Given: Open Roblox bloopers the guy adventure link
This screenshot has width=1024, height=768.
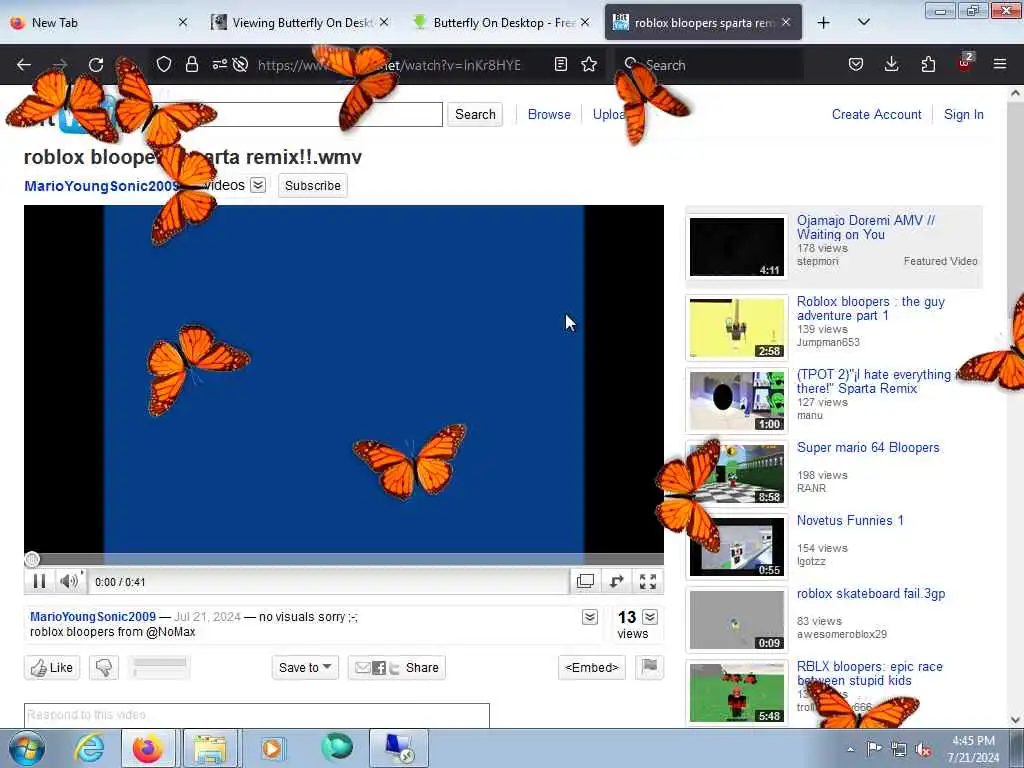Looking at the screenshot, I should pos(871,308).
